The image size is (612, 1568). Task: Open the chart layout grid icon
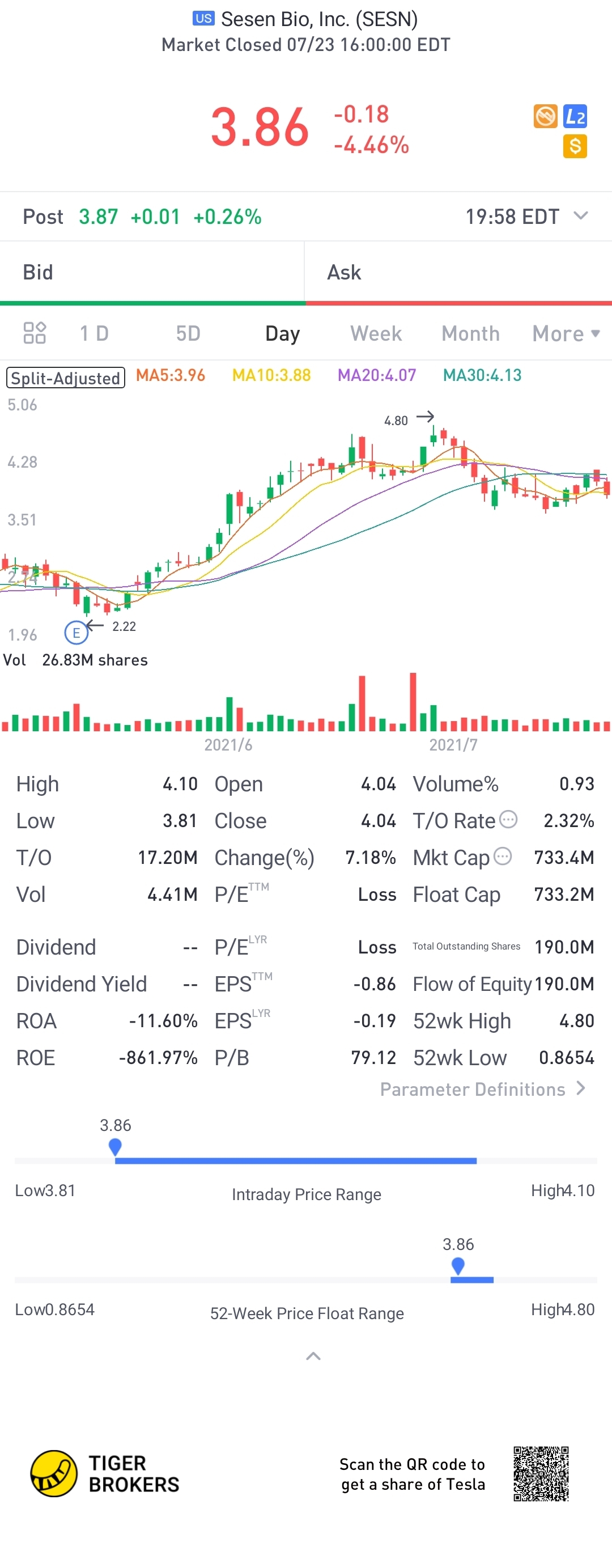pos(35,333)
